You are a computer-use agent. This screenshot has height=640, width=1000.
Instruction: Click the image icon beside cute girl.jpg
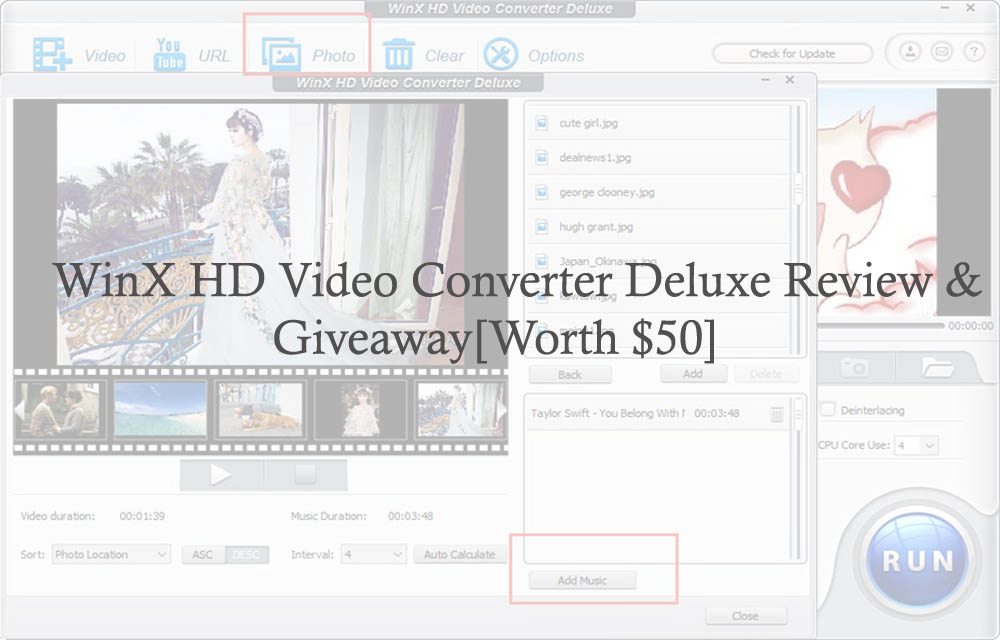541,123
